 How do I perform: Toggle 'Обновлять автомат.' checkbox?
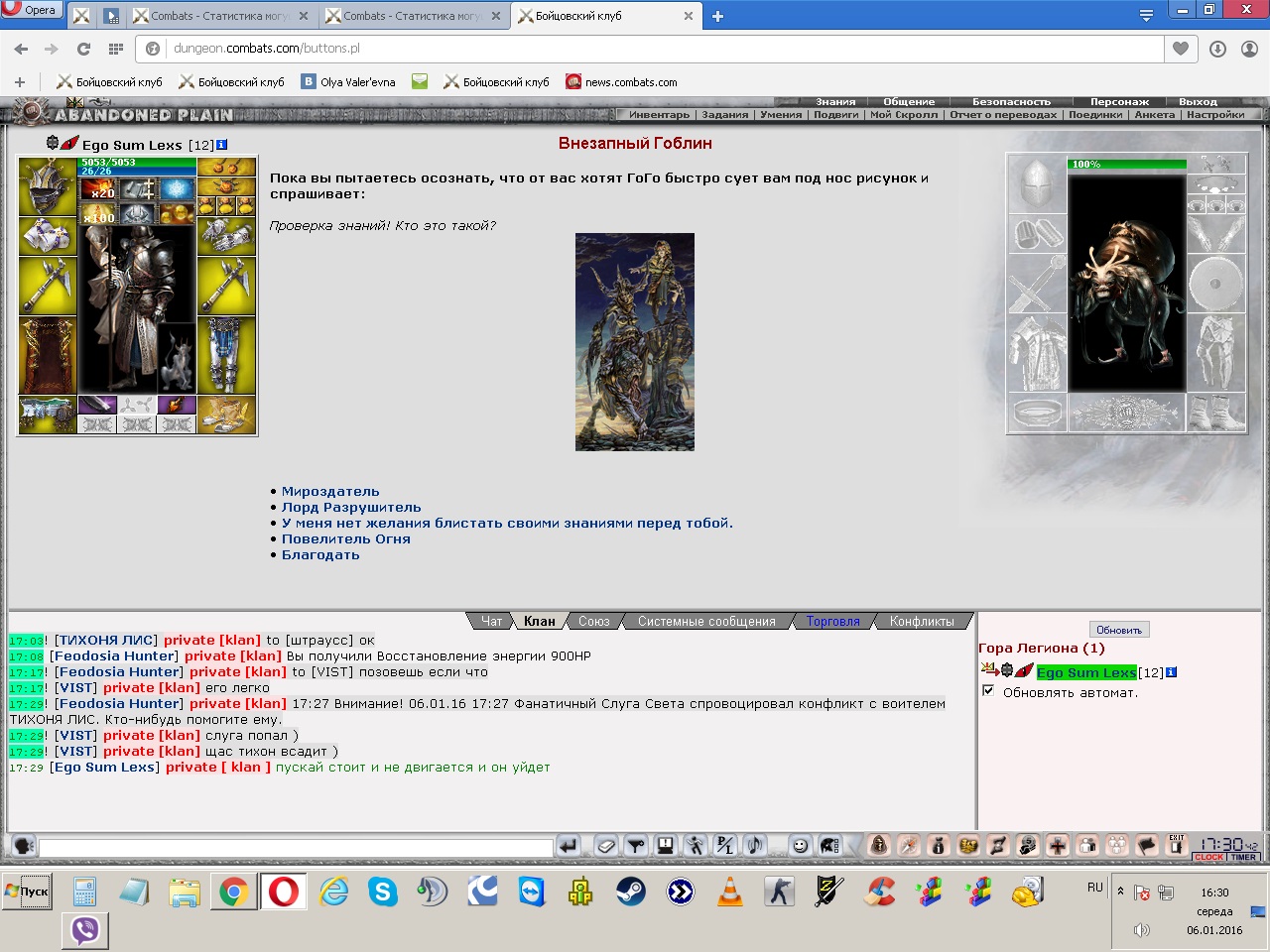click(x=988, y=690)
